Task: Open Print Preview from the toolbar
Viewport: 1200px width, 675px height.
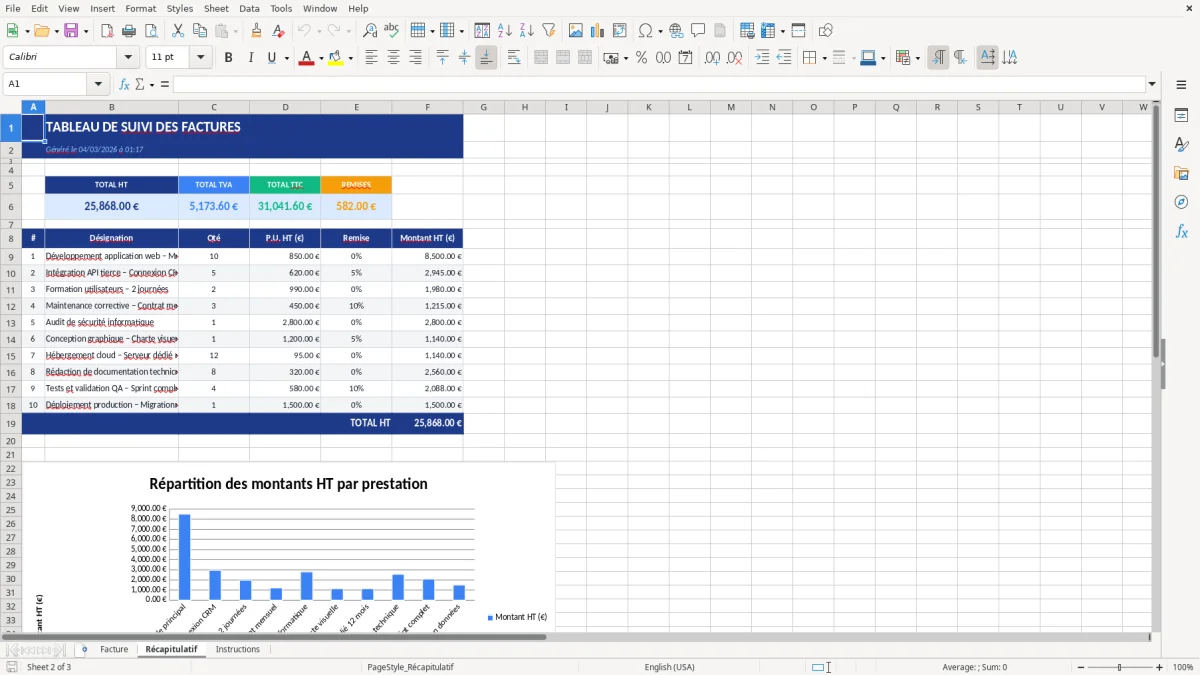Action: (151, 31)
